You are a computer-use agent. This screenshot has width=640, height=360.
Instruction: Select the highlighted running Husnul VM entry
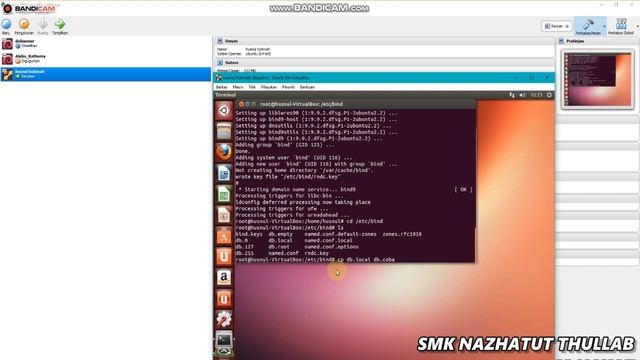pyautogui.click(x=105, y=74)
